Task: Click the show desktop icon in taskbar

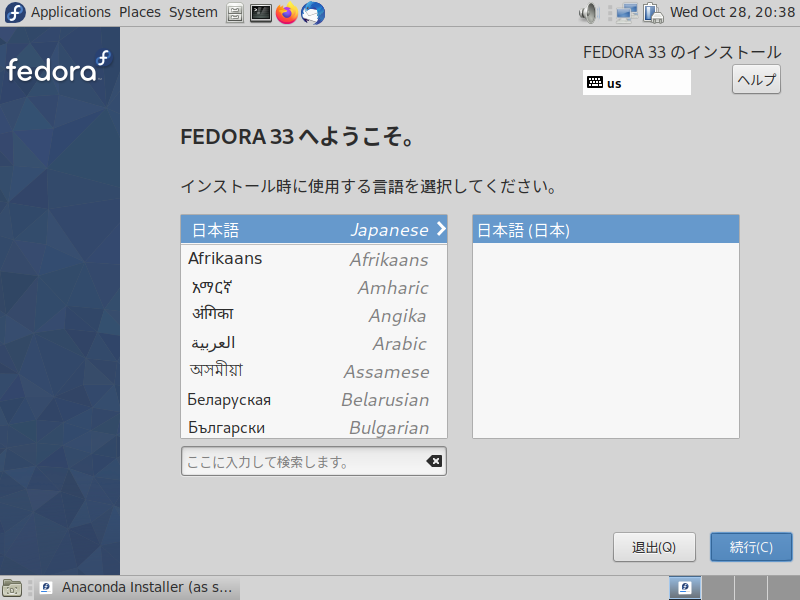Action: coord(12,588)
